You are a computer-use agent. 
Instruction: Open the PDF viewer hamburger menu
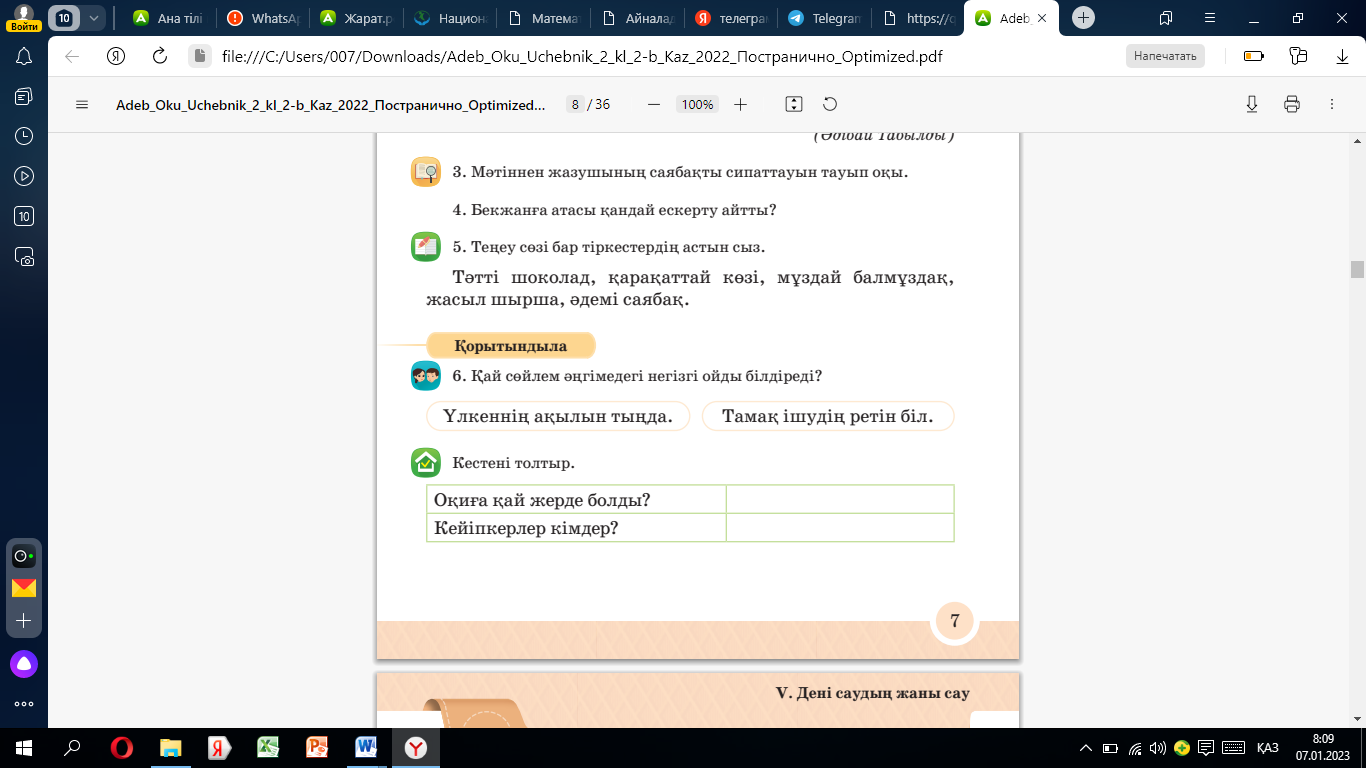coord(82,104)
